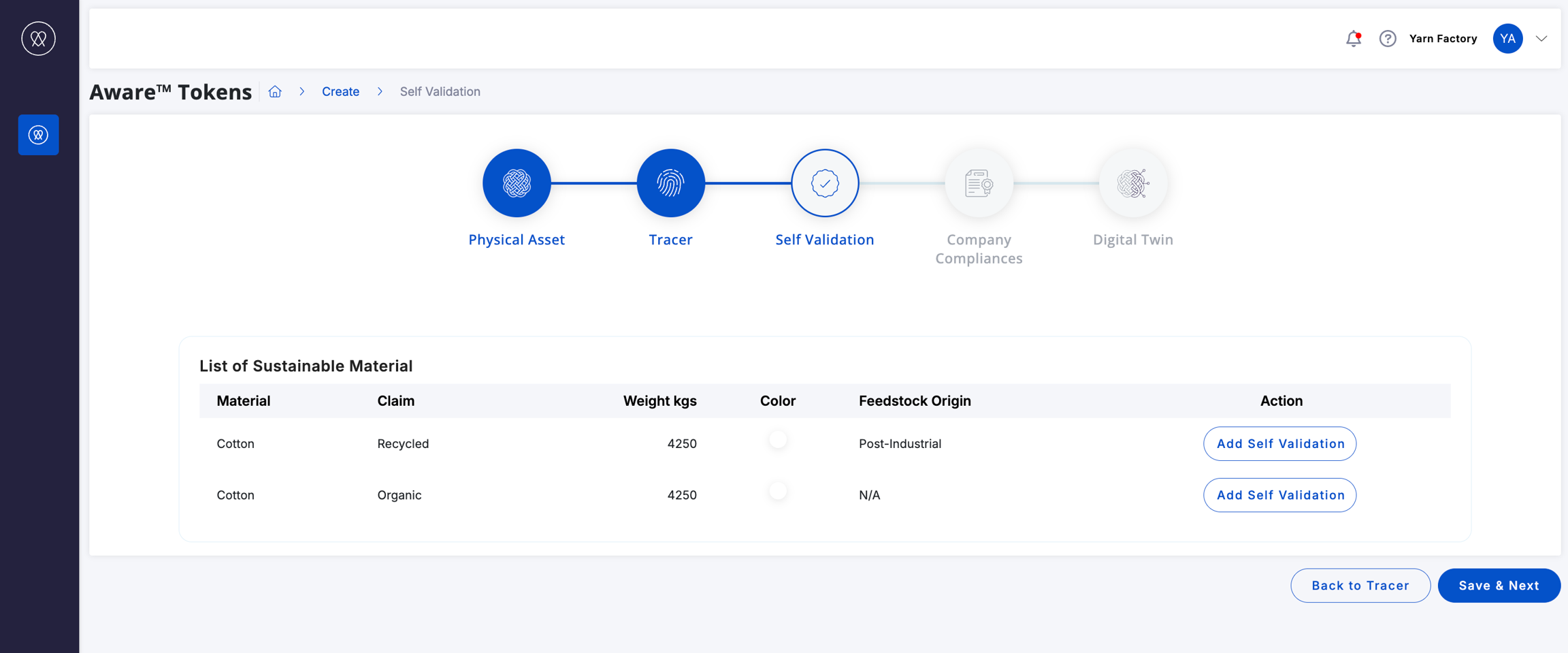Open the help question mark icon
Screen dimensions: 1568x653
[x=1388, y=38]
